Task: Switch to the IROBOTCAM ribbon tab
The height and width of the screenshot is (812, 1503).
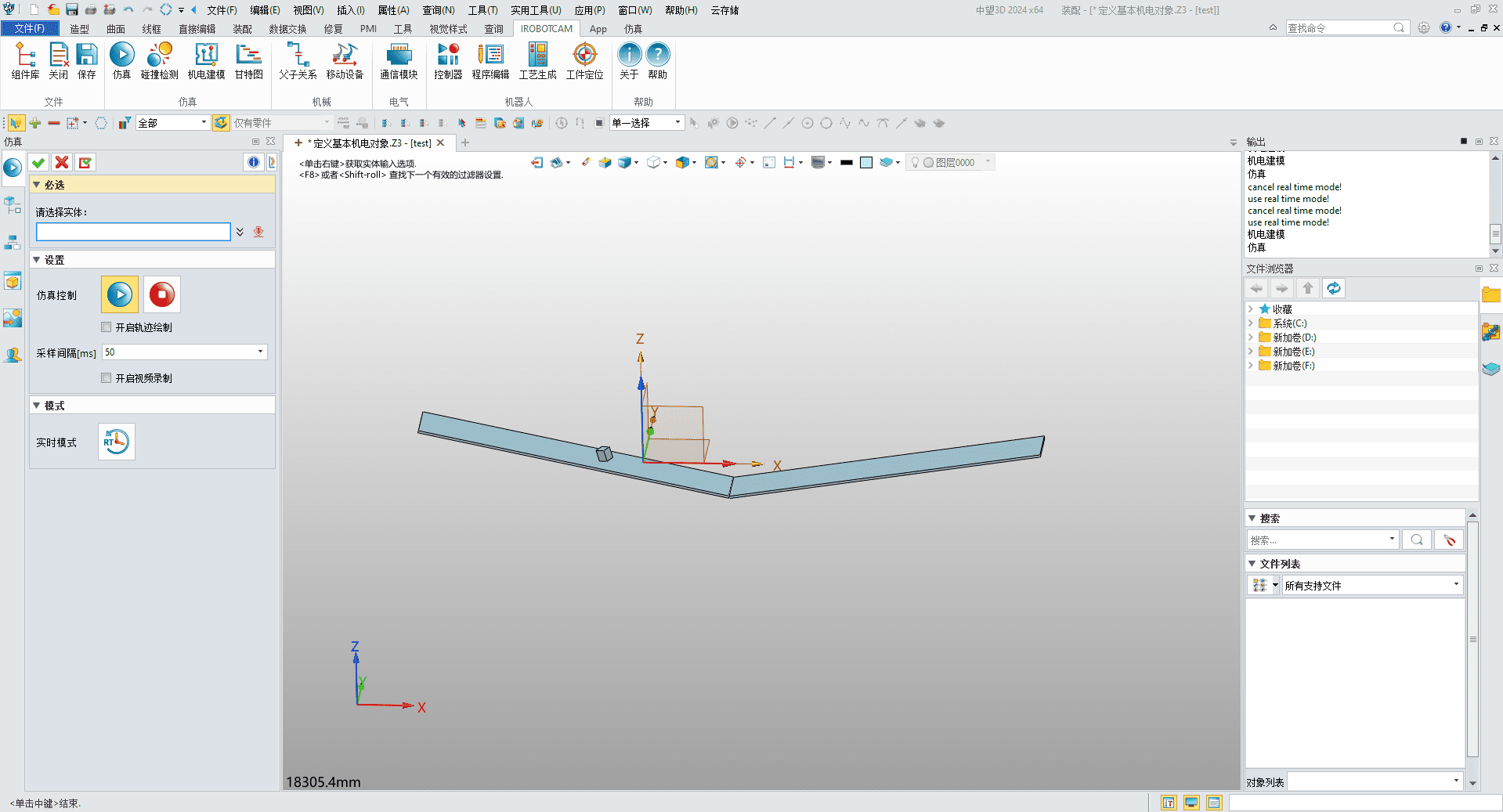Action: pos(547,29)
